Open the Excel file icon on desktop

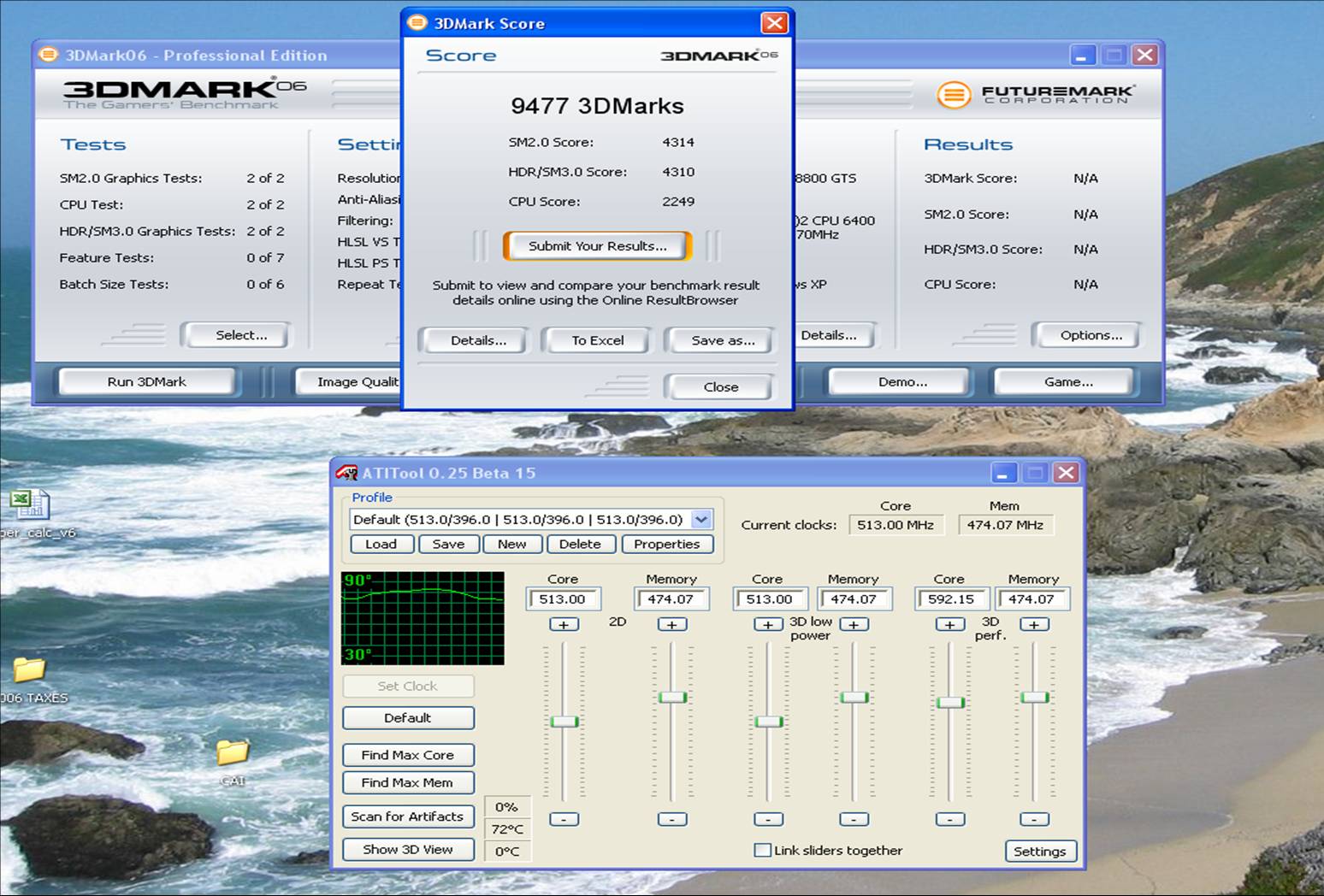point(30,504)
